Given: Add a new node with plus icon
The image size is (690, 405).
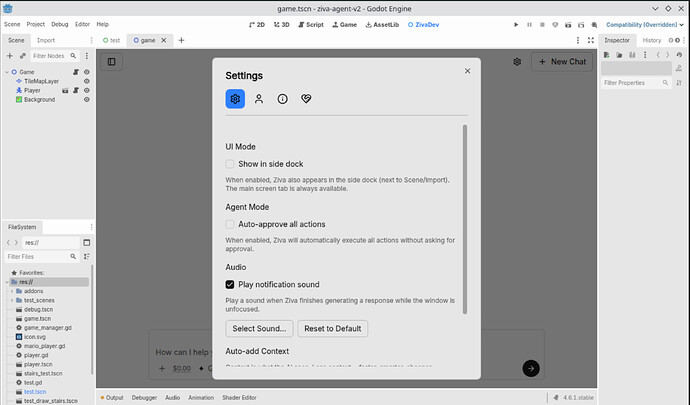Looking at the screenshot, I should pyautogui.click(x=10, y=56).
